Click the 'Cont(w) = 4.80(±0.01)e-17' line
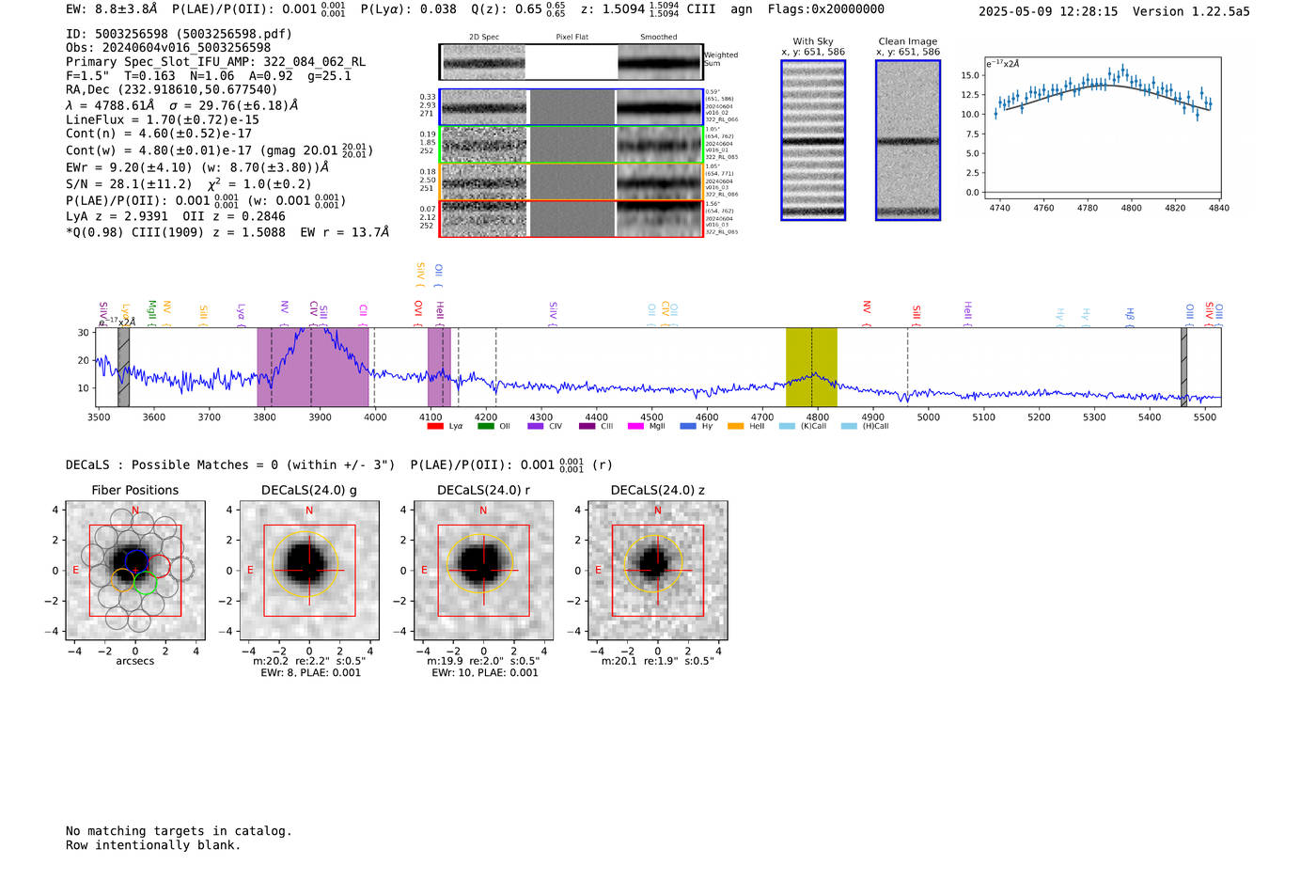Viewport: 1316px width, 896px height. coord(219,150)
